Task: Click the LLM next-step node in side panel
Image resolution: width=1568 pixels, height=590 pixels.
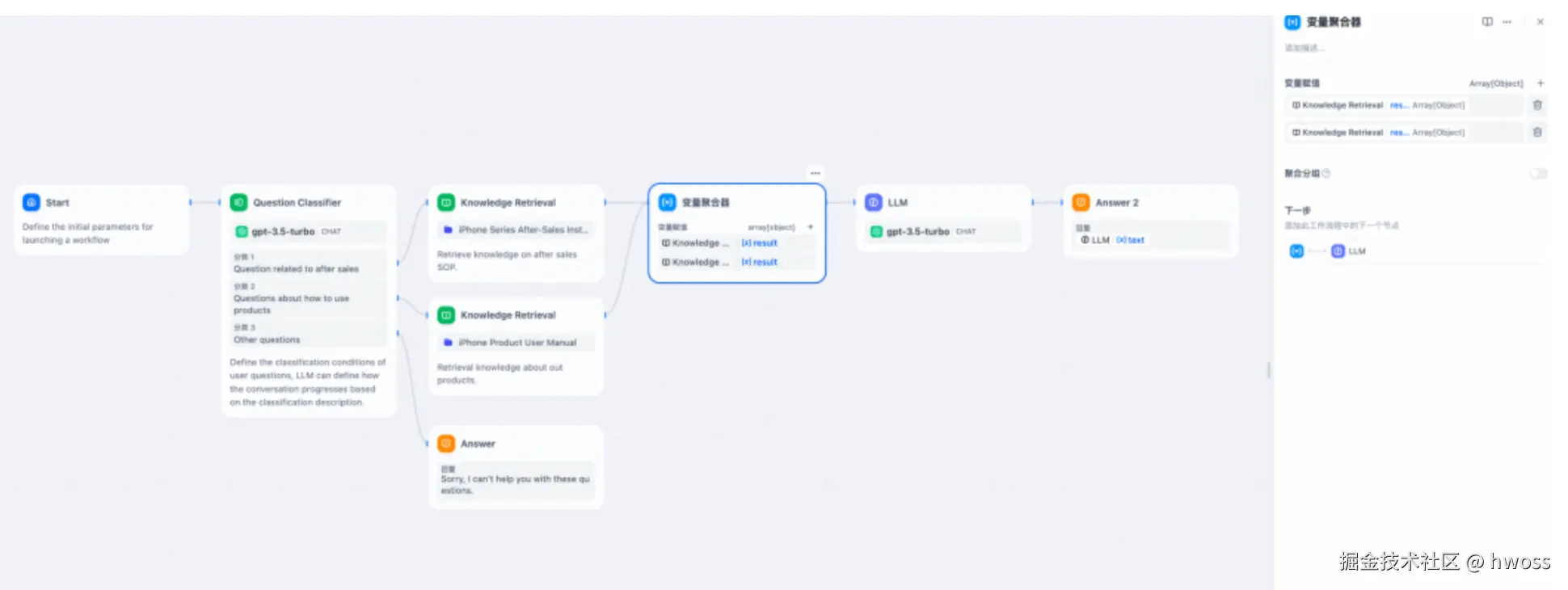Action: [1350, 251]
